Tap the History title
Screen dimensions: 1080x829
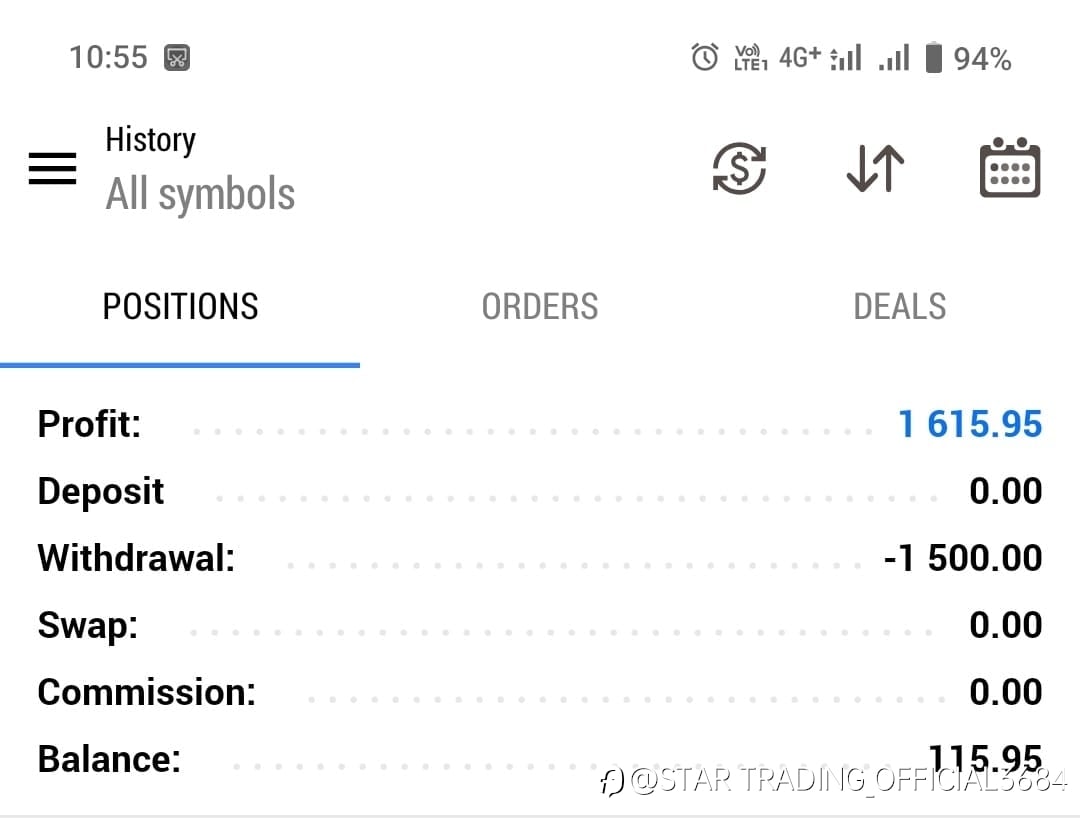coord(150,140)
